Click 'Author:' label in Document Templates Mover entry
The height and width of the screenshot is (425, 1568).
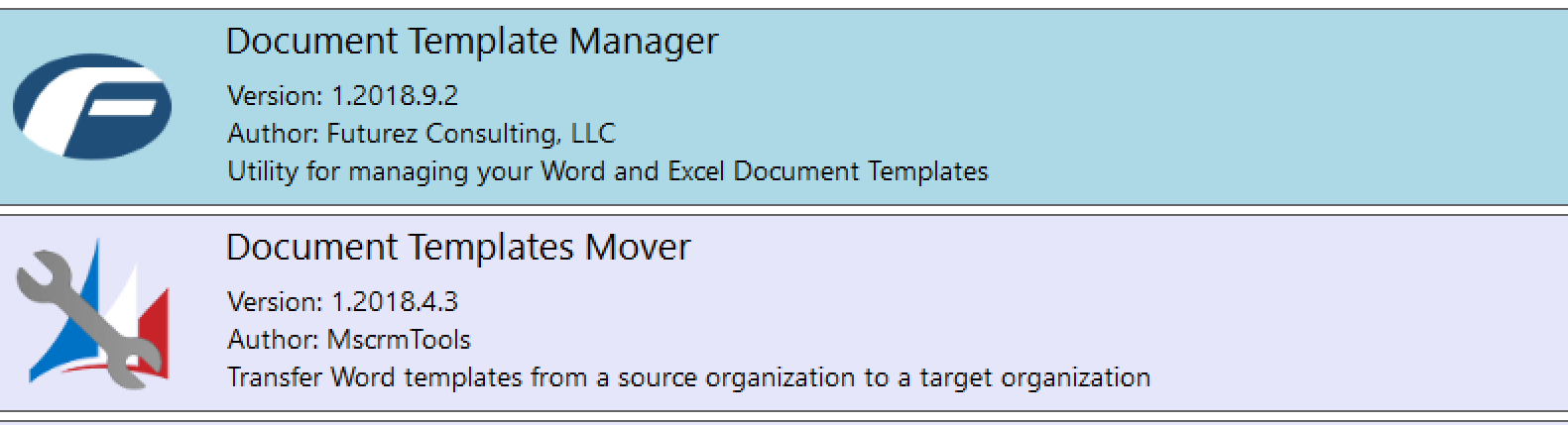point(273,340)
